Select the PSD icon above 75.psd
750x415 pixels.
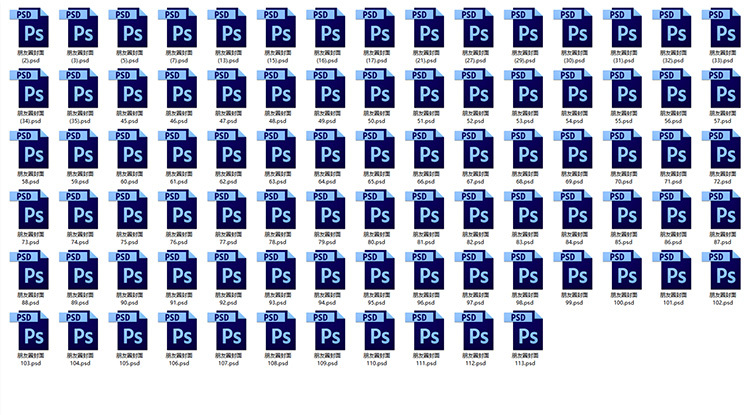(128, 209)
